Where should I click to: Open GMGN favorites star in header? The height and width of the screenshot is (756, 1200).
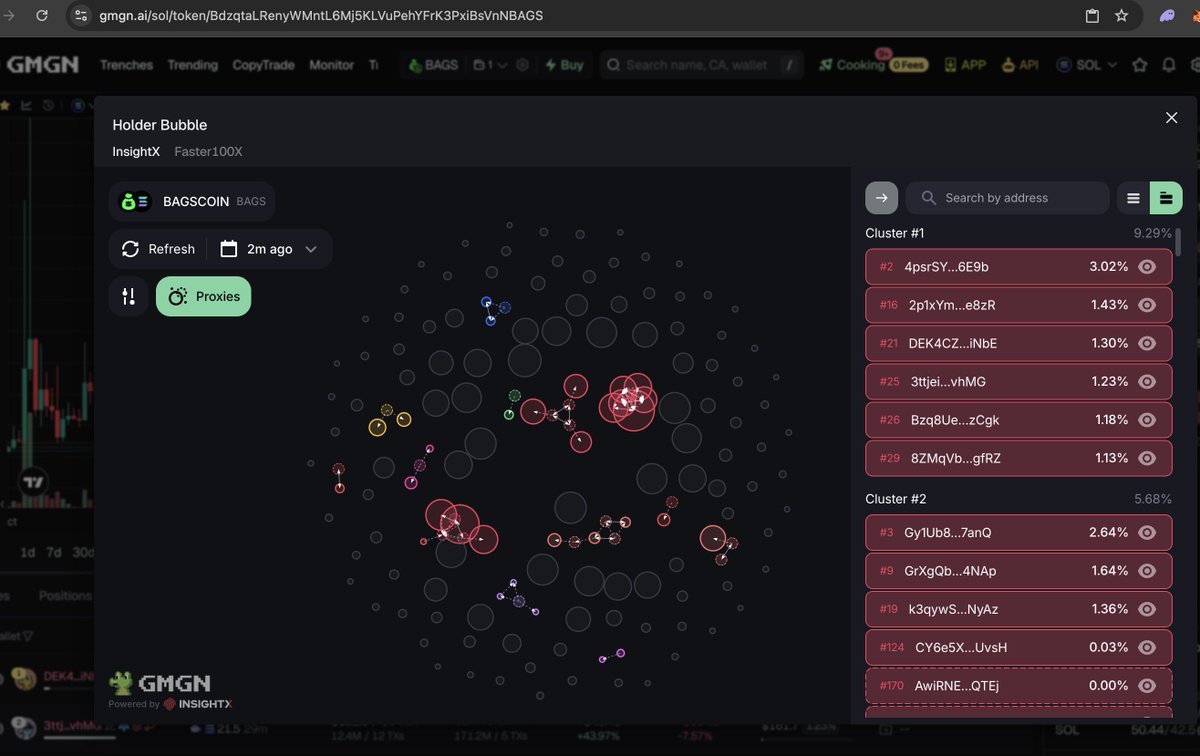[x=1140, y=65]
